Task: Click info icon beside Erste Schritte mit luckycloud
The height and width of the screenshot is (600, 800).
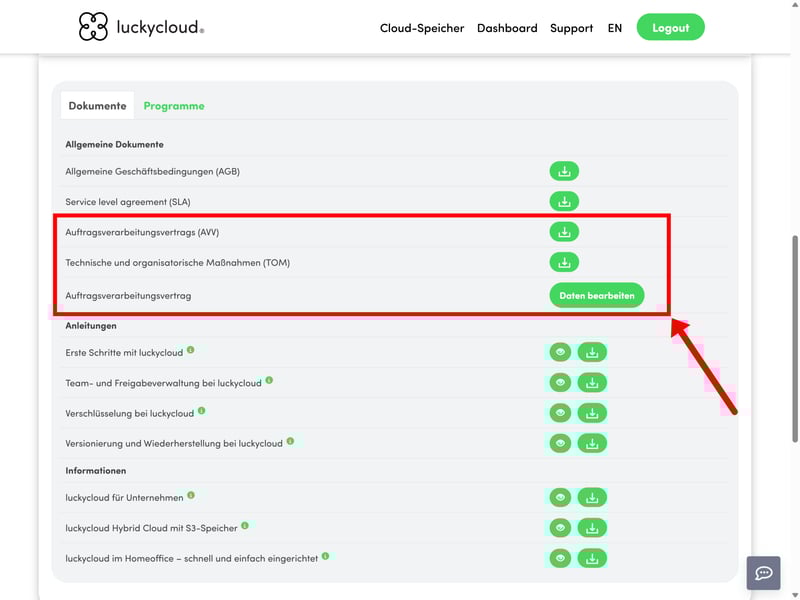Action: [190, 350]
